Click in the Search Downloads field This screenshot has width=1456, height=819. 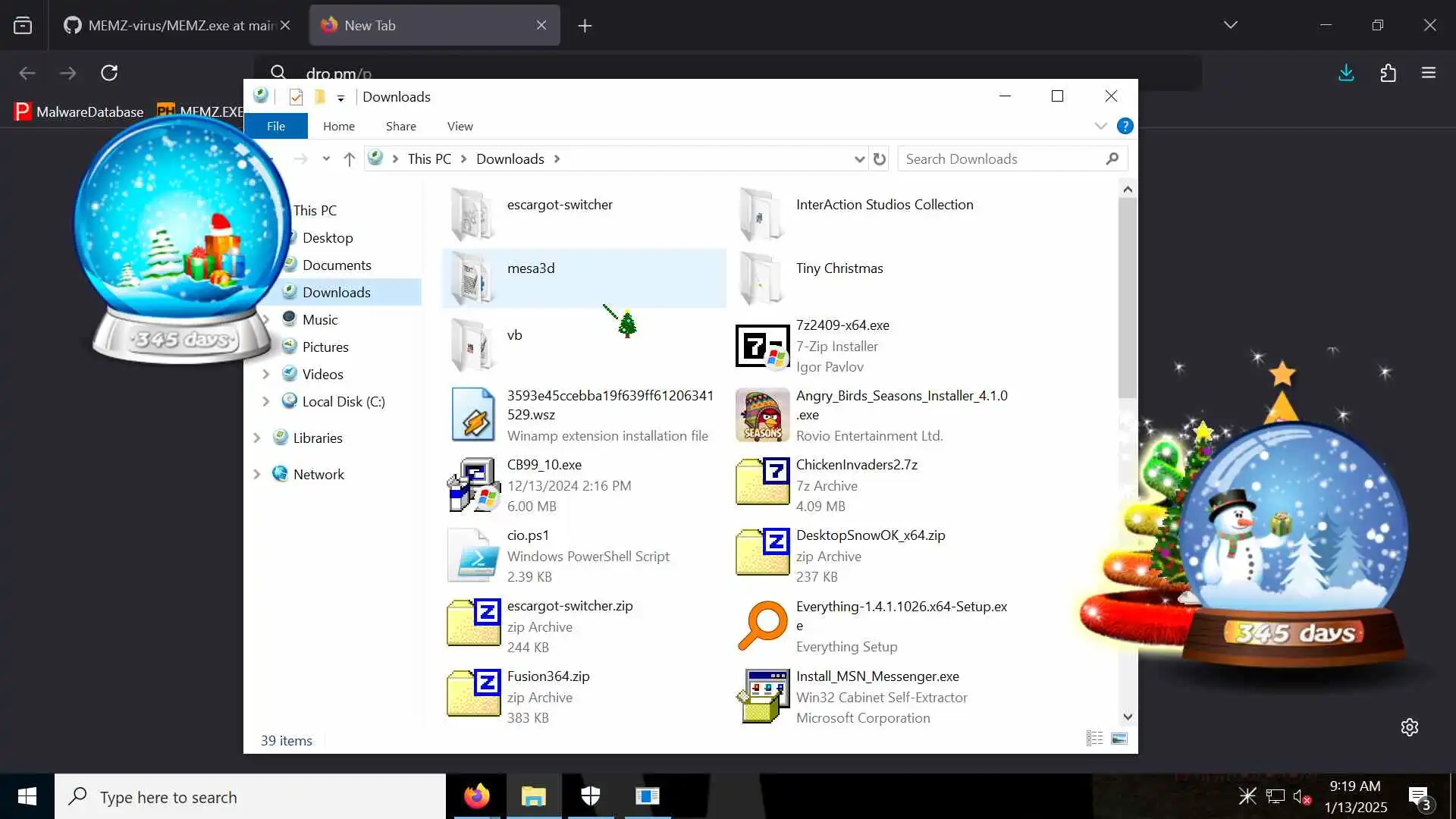(x=1001, y=159)
